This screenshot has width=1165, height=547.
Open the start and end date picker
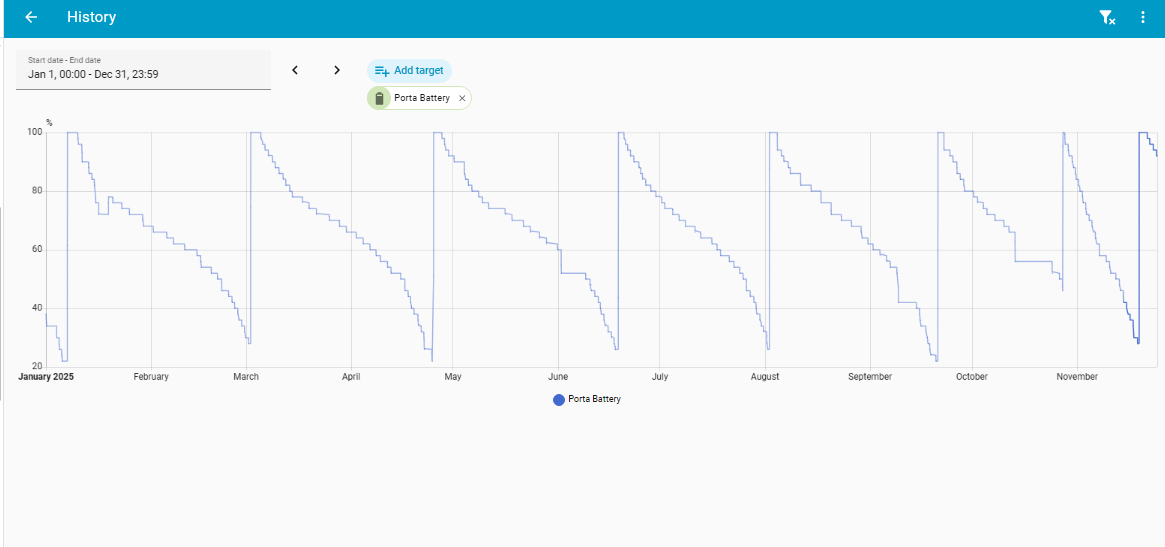[143, 69]
